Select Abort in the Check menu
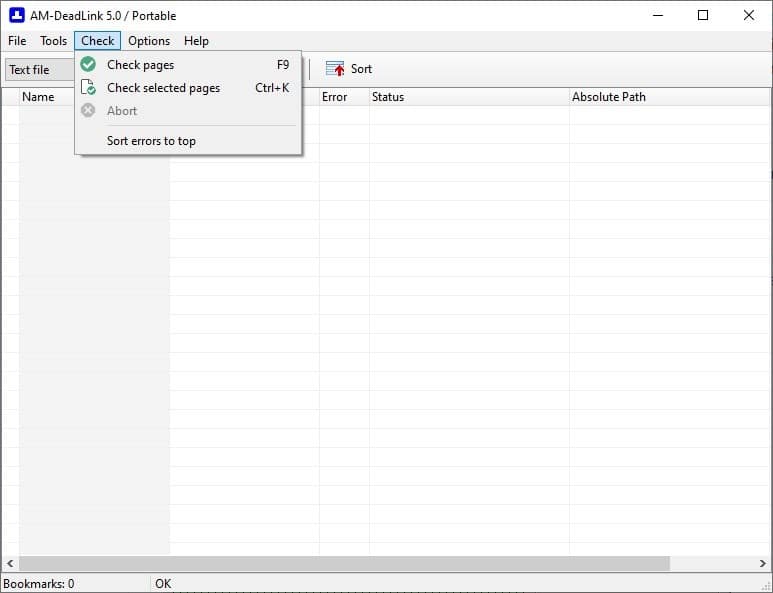773x593 pixels. (x=188, y=111)
